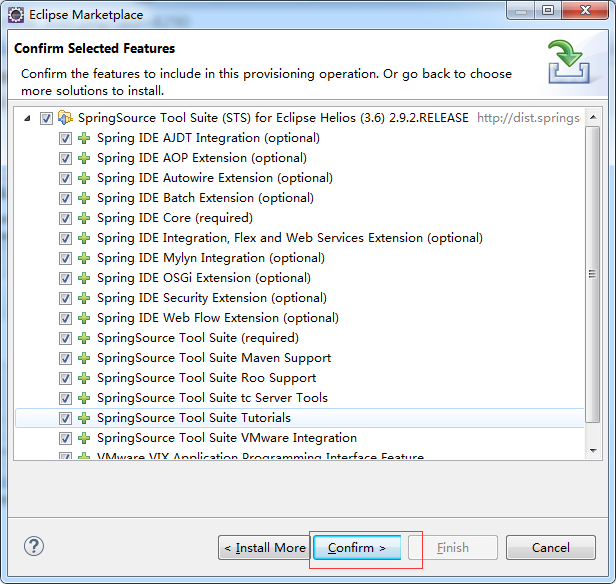Click the plus icon beside Spring IDE AOP Extension

tap(84, 158)
